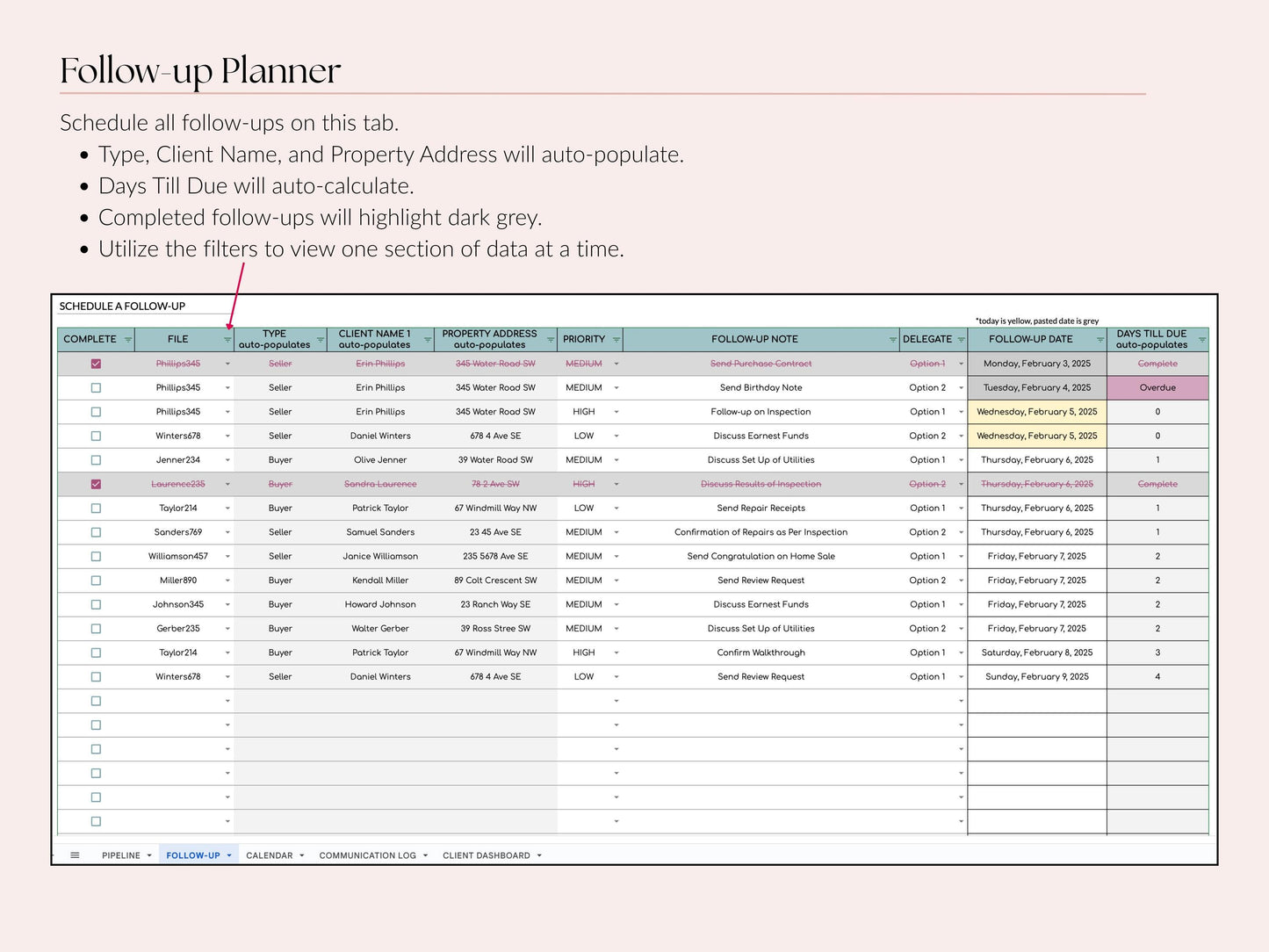Switch to the PIPELINE sheet tab
Image resolution: width=1269 pixels, height=952 pixels.
click(x=121, y=855)
